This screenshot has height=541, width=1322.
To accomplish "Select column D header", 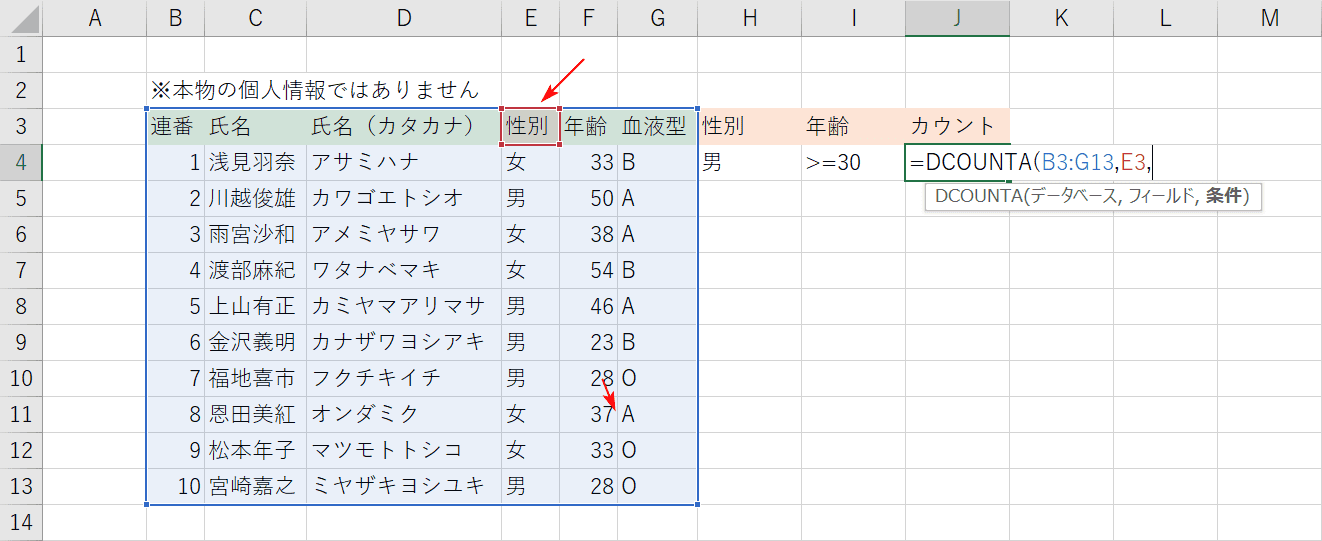I will pos(404,18).
